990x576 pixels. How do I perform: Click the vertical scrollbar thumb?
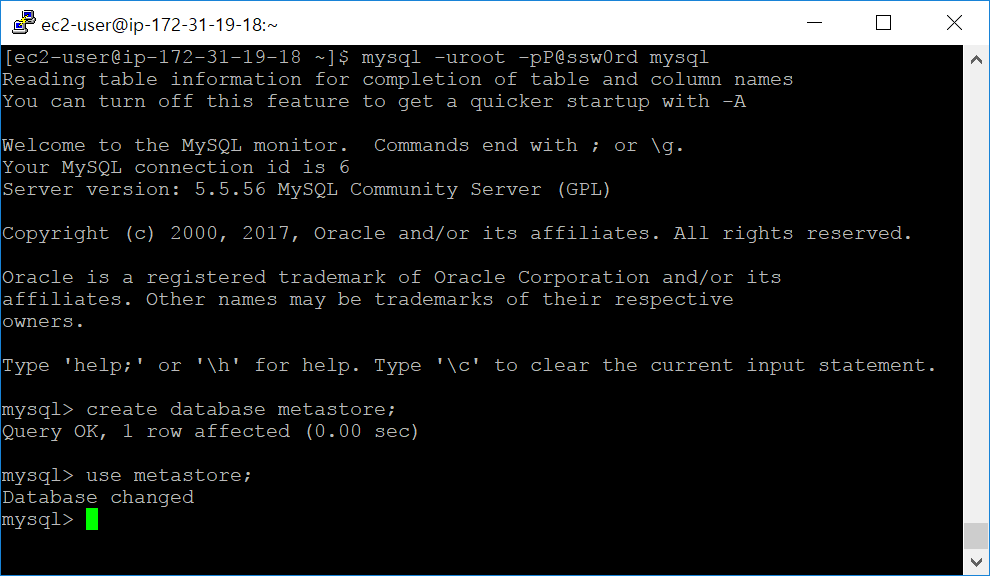coord(976,536)
